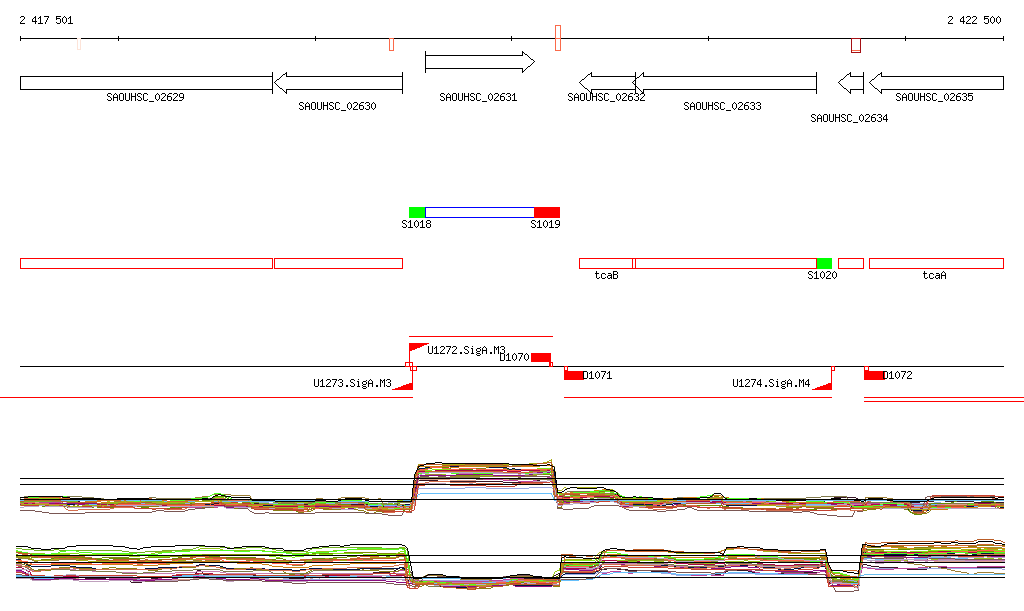Select the SAOUHSC_02630 gene arrow
This screenshot has height=611, width=1024.
[338, 83]
